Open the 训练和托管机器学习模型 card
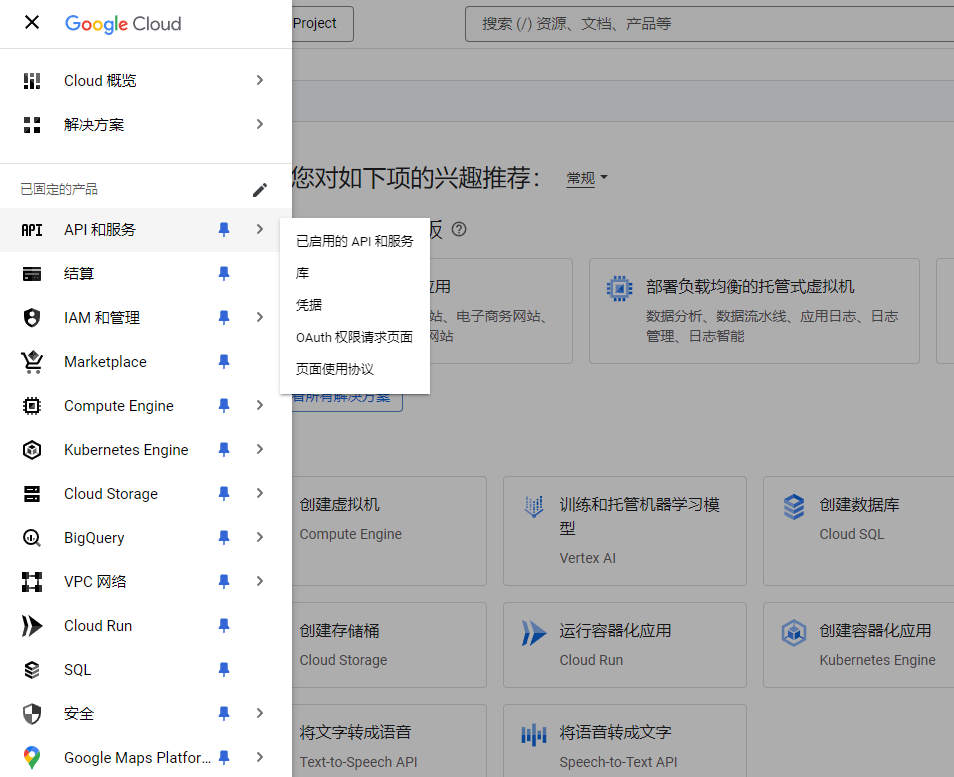Image resolution: width=954 pixels, height=777 pixels. click(625, 531)
